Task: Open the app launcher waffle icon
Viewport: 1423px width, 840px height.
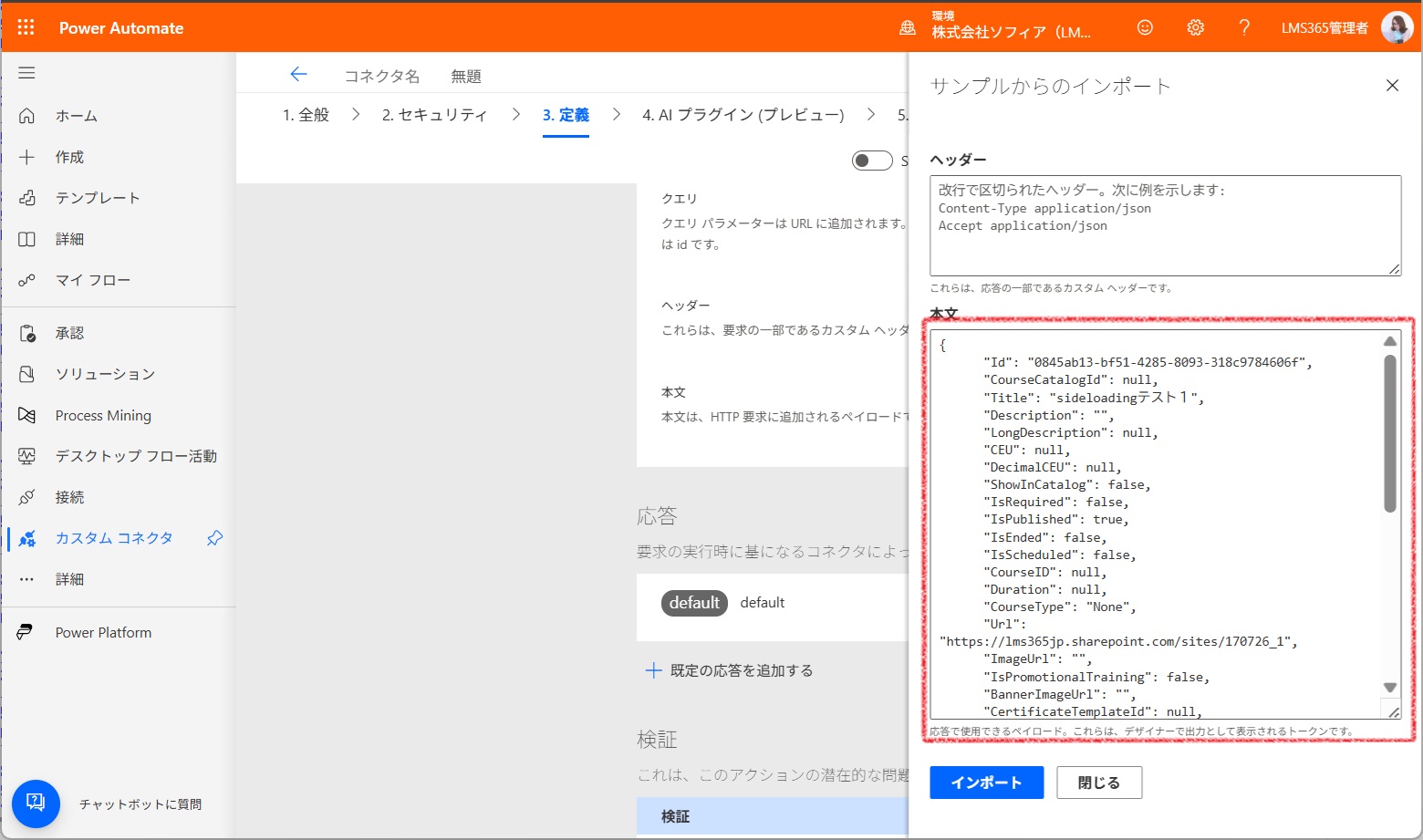Action: click(26, 27)
